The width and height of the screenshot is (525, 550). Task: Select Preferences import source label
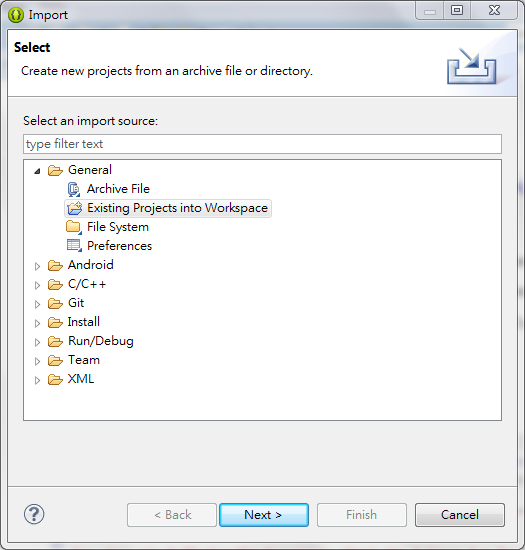120,246
